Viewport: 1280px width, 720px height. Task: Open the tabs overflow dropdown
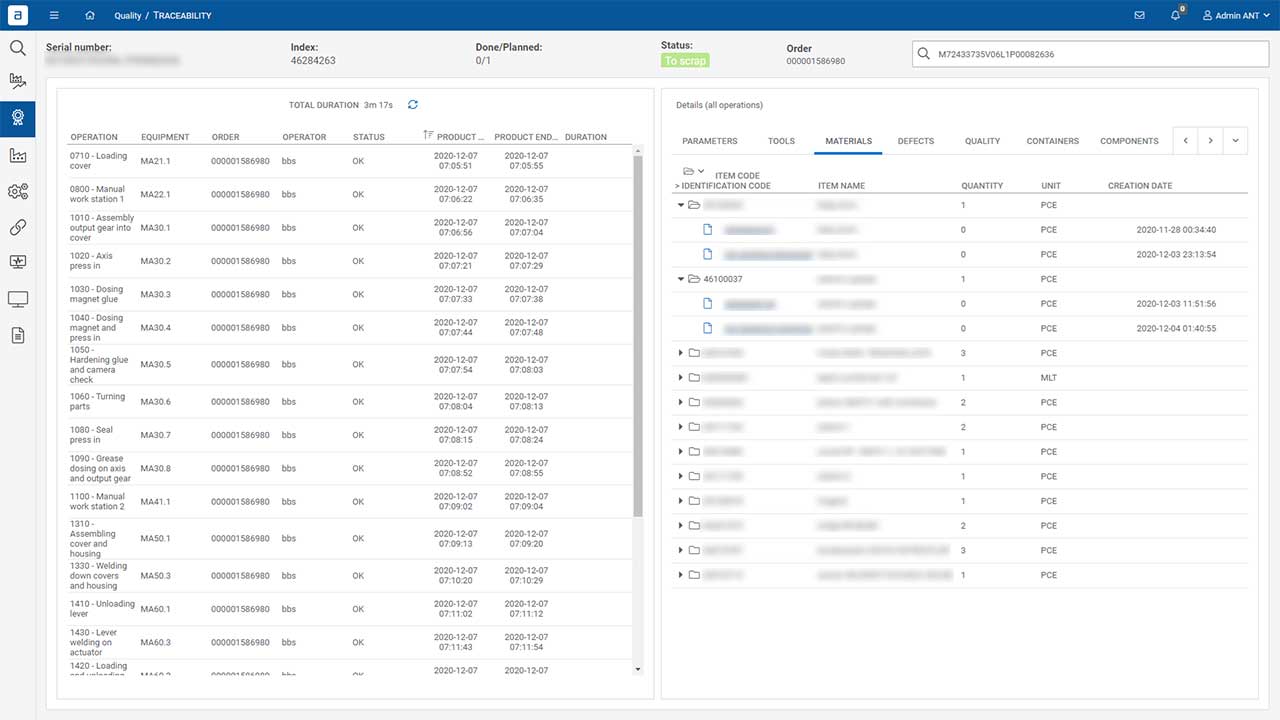1235,141
